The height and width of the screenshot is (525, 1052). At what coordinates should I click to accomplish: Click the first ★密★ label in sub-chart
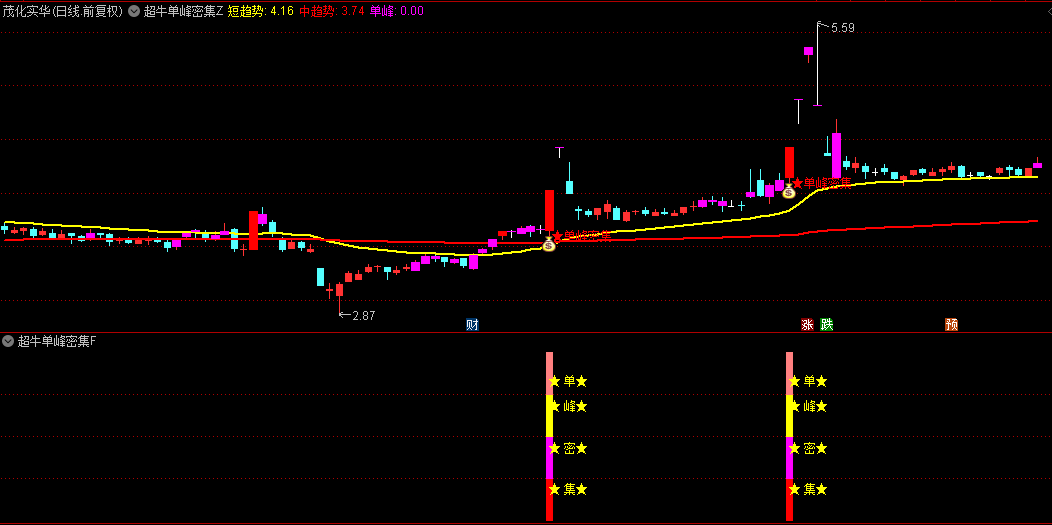pos(568,448)
